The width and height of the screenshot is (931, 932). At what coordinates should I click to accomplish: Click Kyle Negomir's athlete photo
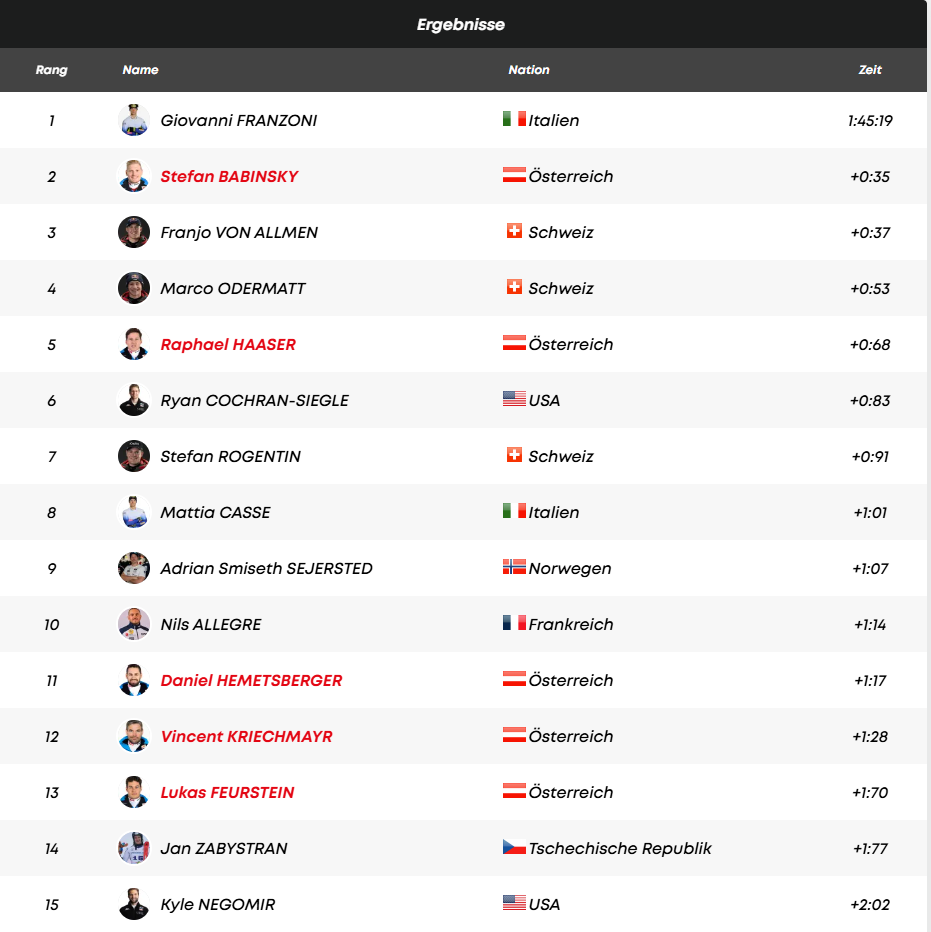134,904
